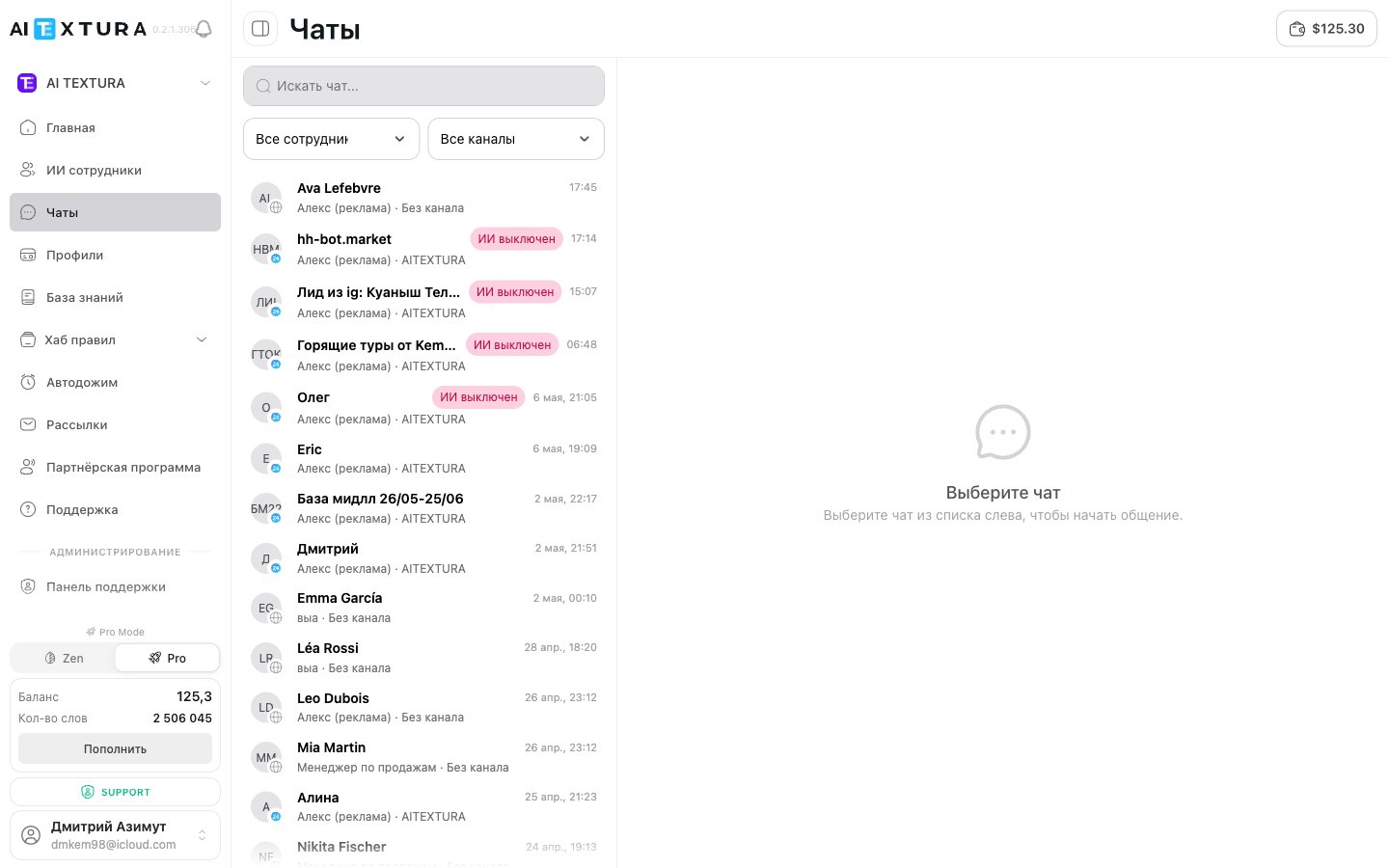
Task: Click the Хаб правил clipboard icon
Action: [x=28, y=339]
